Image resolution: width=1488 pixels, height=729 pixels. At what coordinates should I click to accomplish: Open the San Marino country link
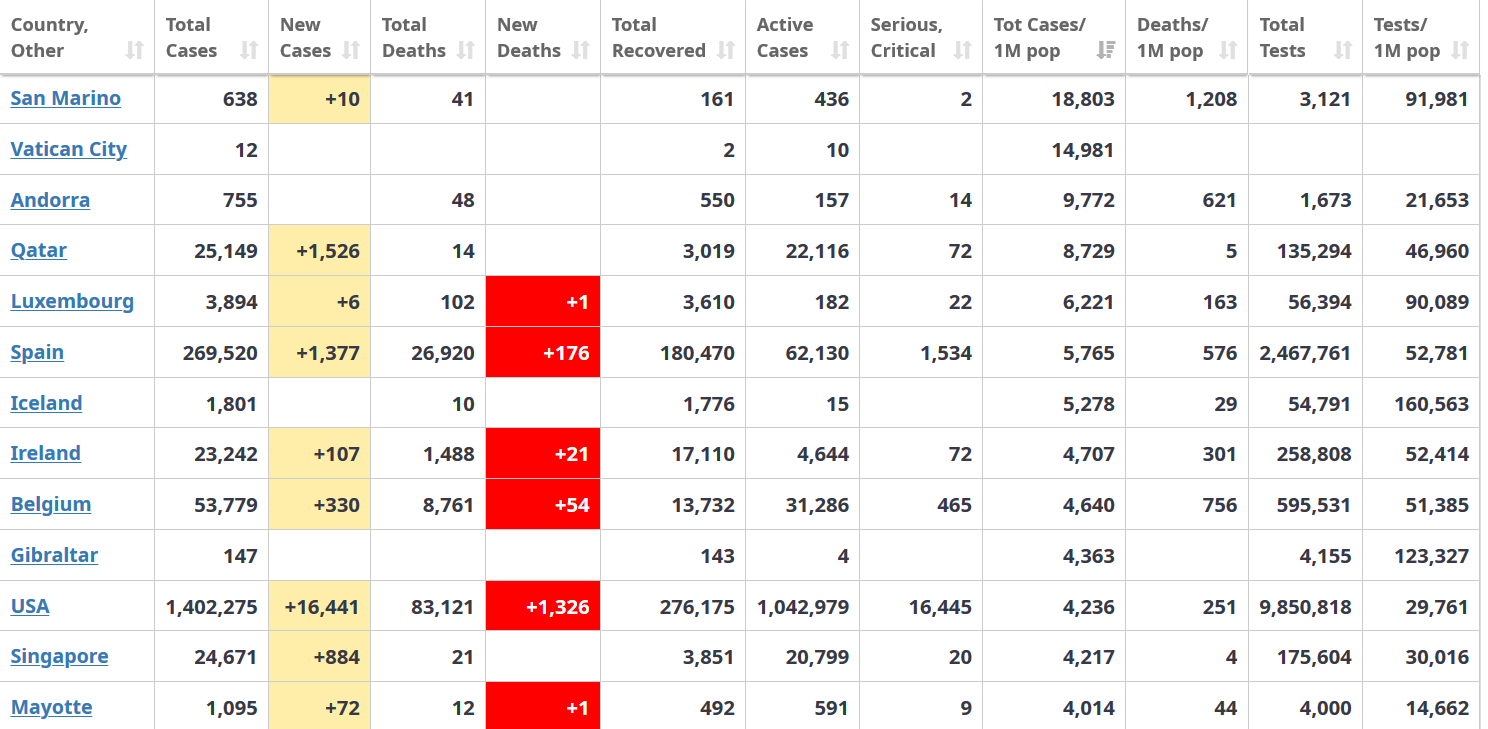[66, 98]
